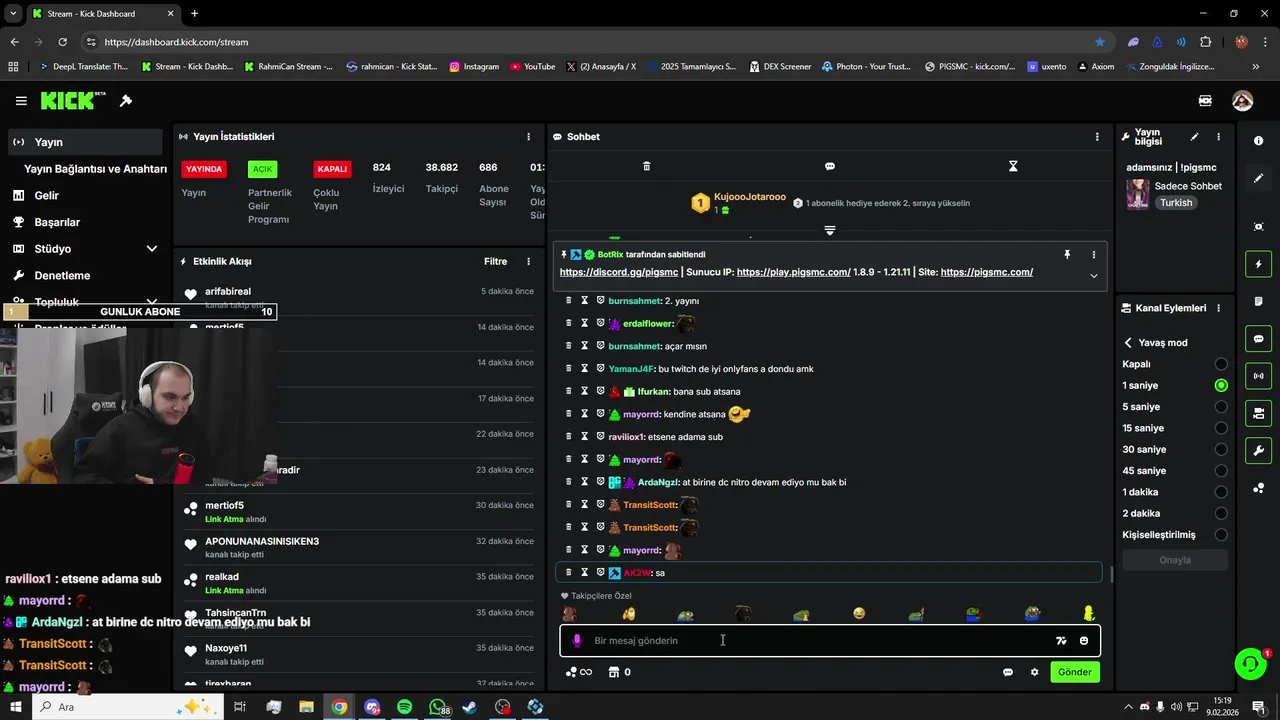The image size is (1280, 720).
Task: Open the emoji picker in message box
Action: 1084,641
